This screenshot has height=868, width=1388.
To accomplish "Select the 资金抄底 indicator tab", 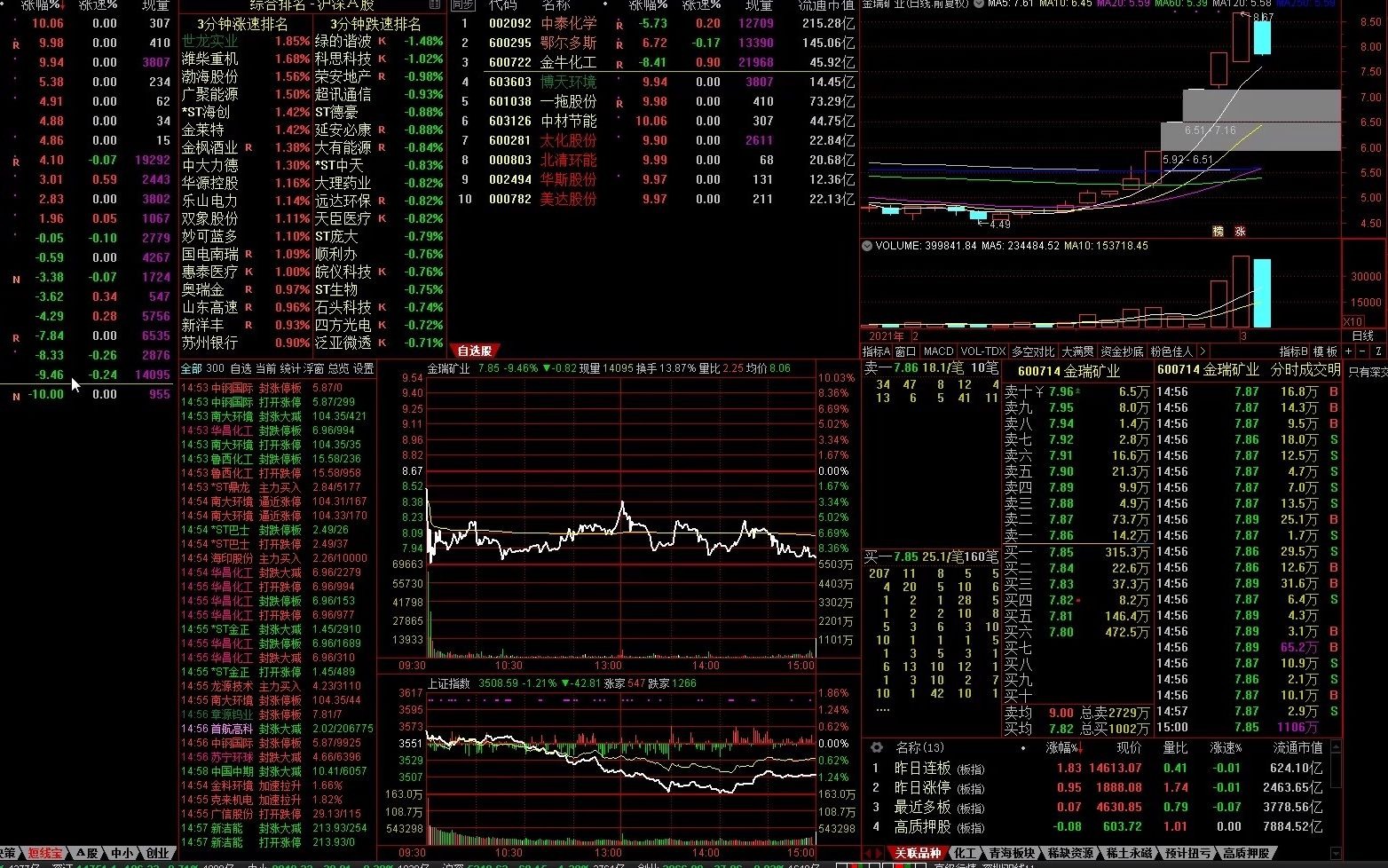I will [1122, 351].
